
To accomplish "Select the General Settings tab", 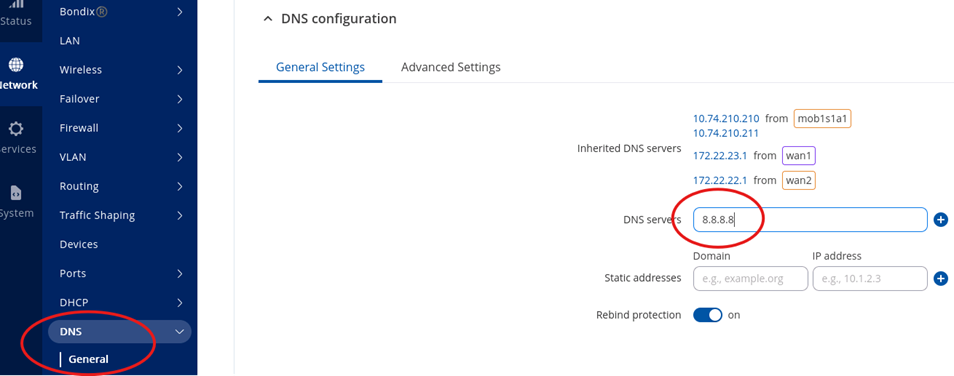I will [321, 67].
